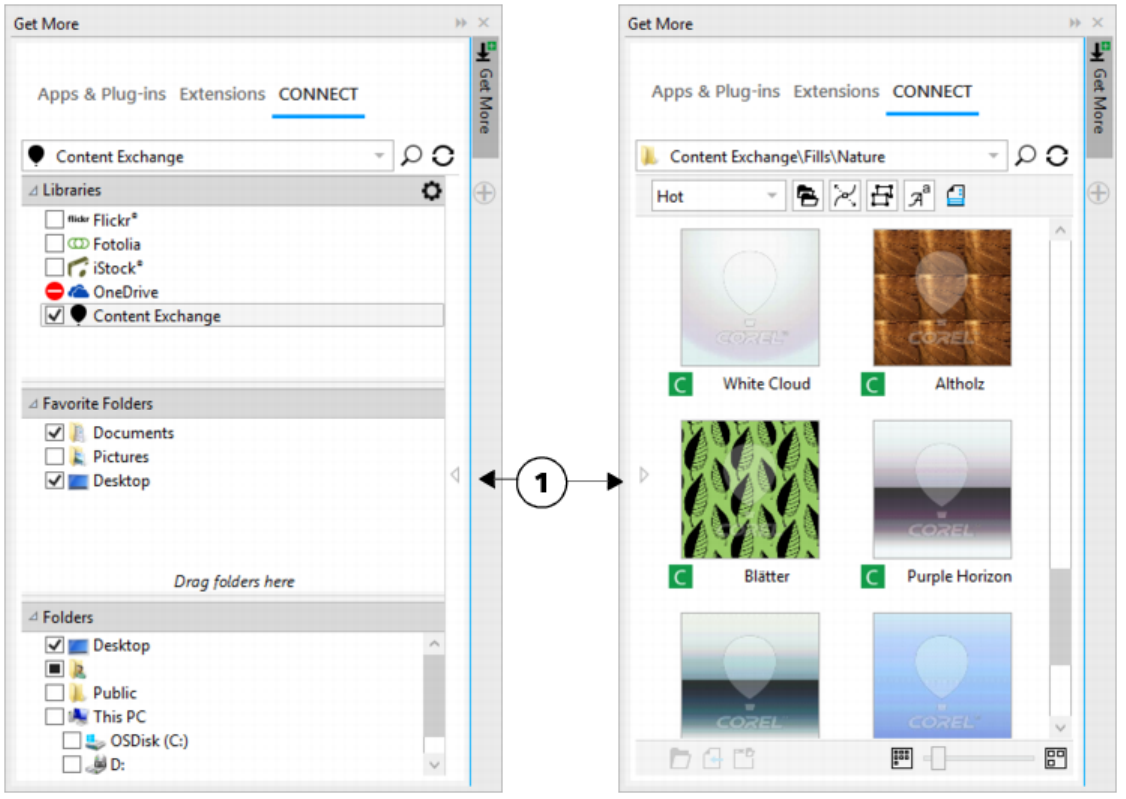Click results list vertical scrollbar thumb

[1060, 617]
